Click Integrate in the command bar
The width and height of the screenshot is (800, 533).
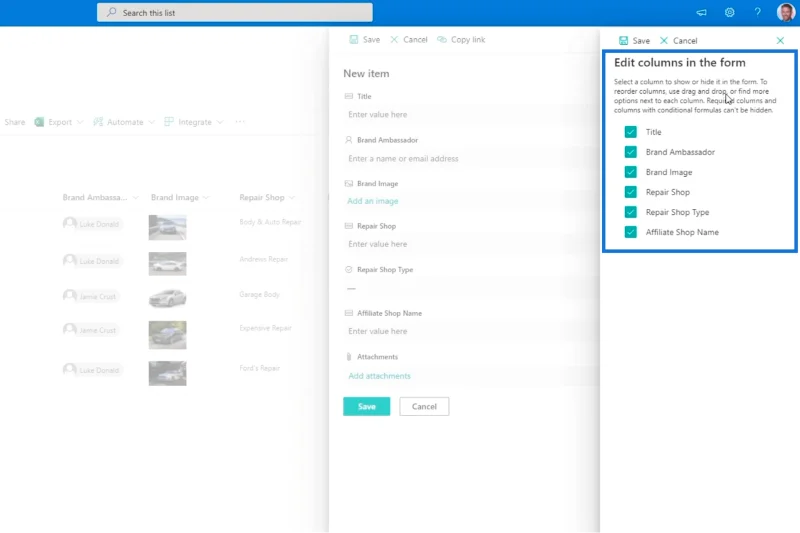pyautogui.click(x=194, y=122)
